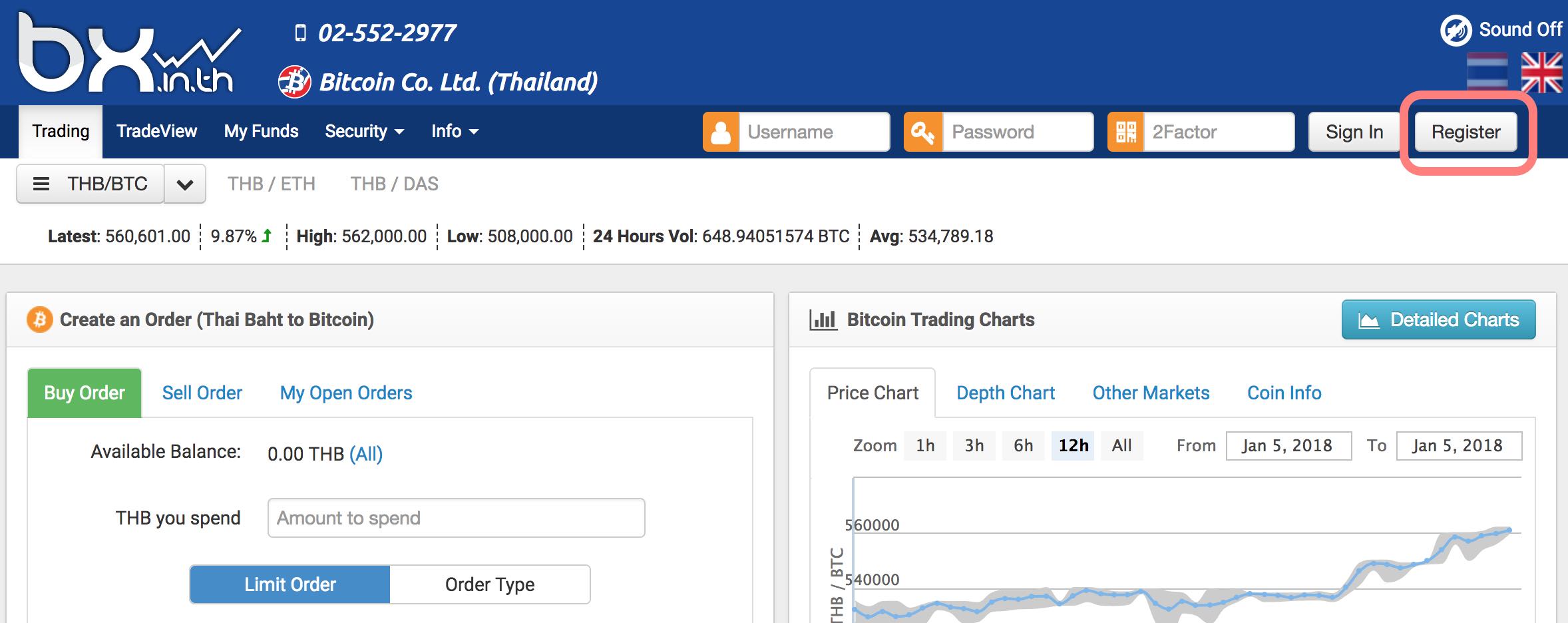
Task: Click the phone number 02-552-2977
Action: click(x=387, y=33)
